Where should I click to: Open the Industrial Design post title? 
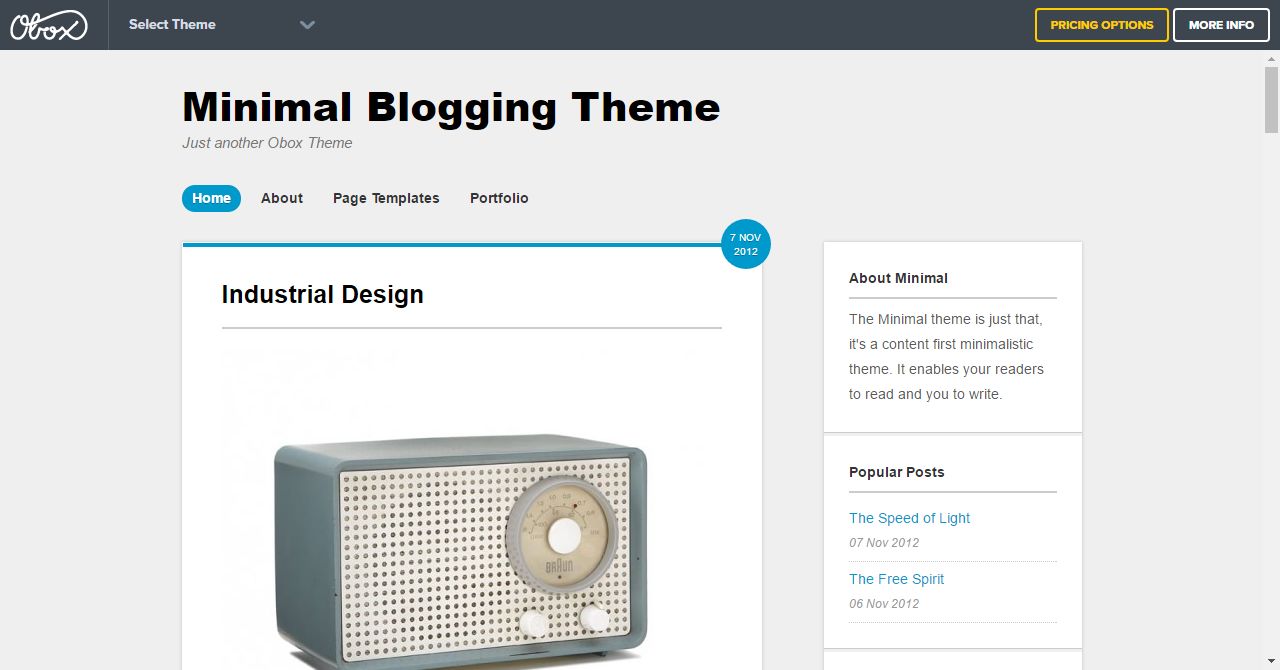(x=322, y=295)
